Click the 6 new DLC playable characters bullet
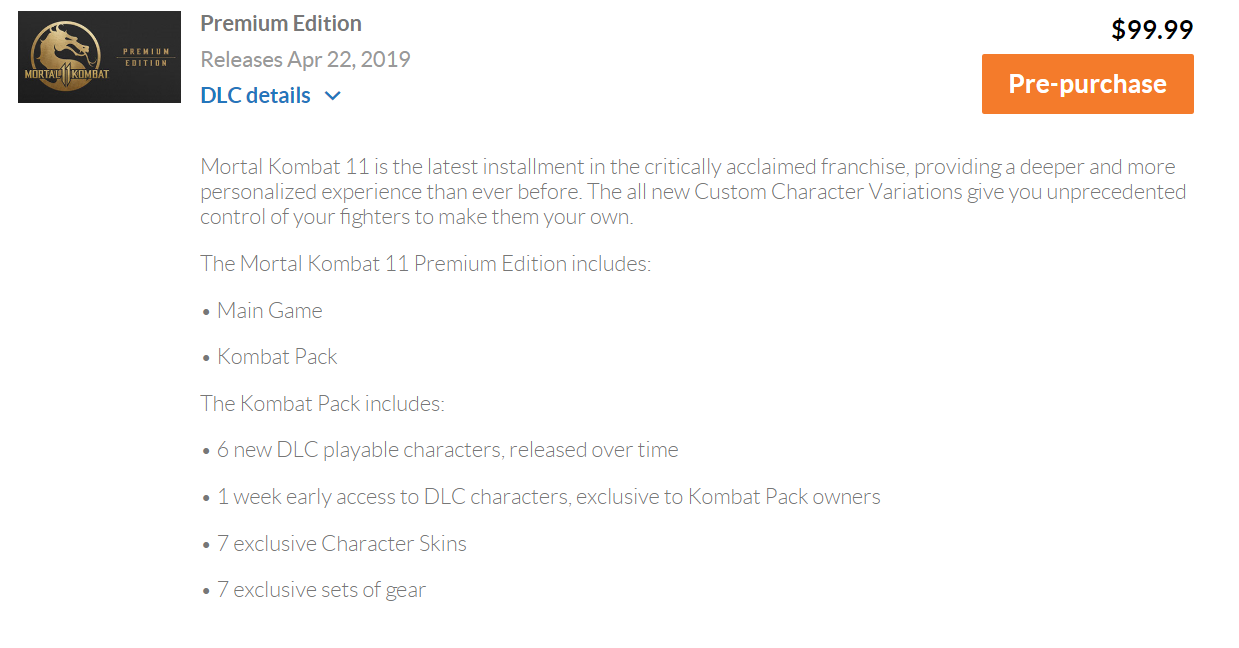The height and width of the screenshot is (648, 1239). (x=447, y=449)
